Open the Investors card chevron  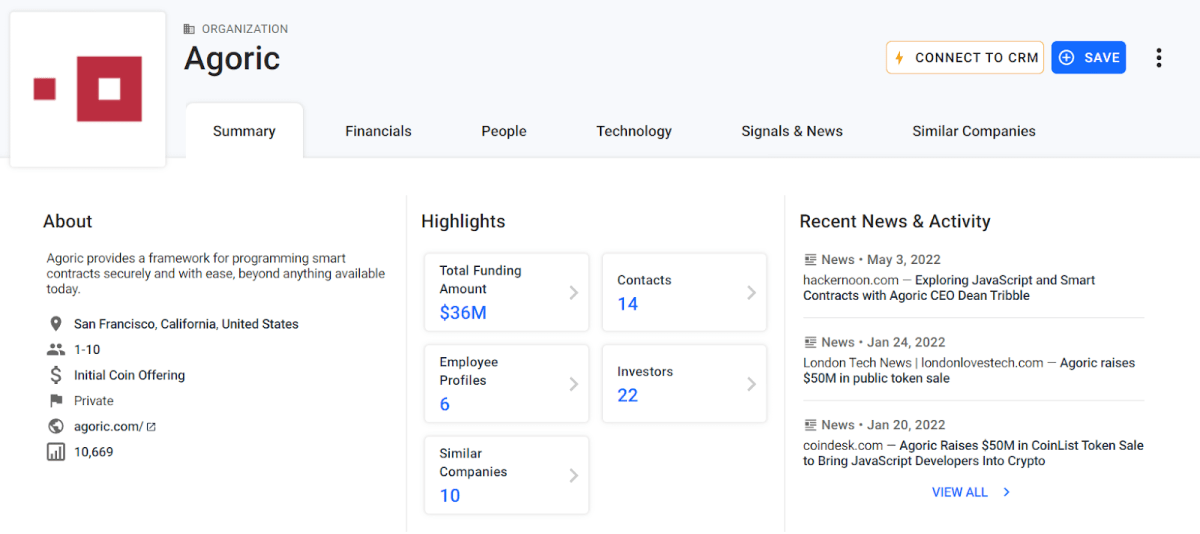tap(751, 384)
